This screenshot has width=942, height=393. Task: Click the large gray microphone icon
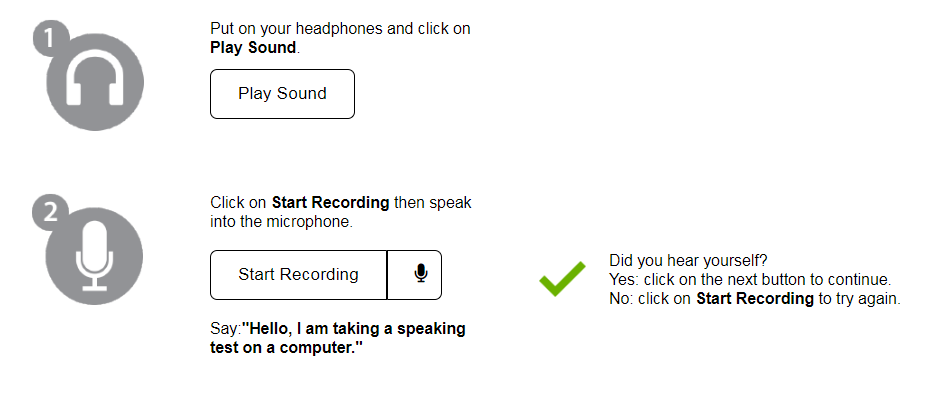click(94, 256)
